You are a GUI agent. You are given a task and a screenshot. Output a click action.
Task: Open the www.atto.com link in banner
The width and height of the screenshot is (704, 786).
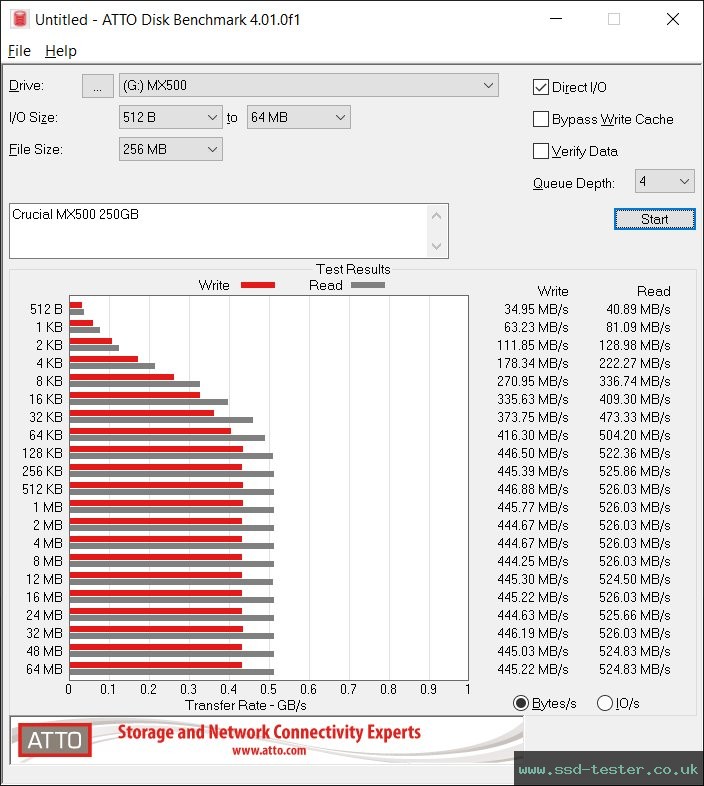(x=269, y=750)
